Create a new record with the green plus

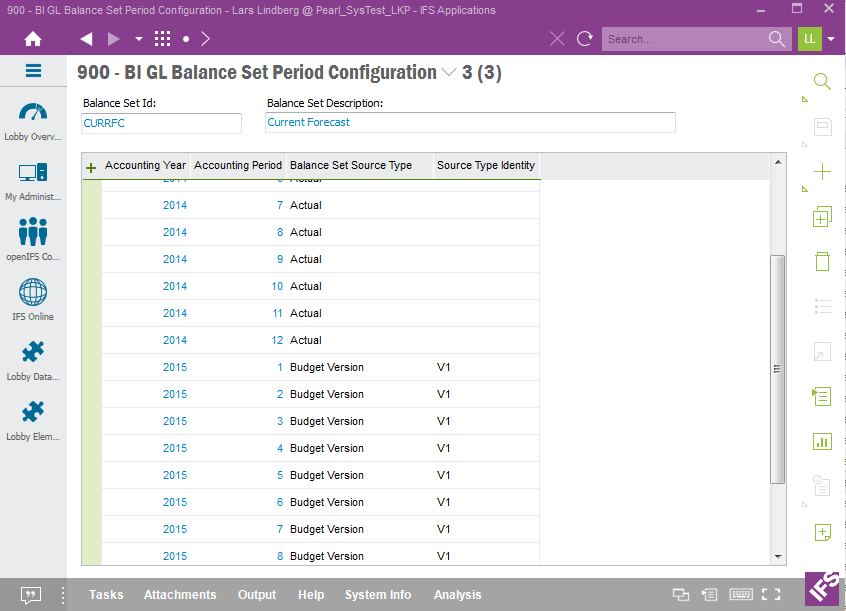[x=822, y=172]
